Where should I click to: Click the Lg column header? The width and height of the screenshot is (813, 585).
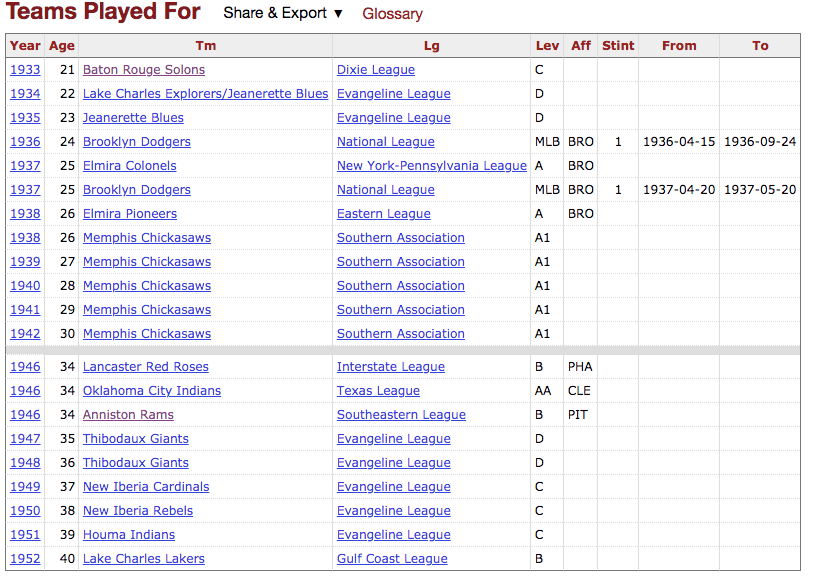click(431, 46)
